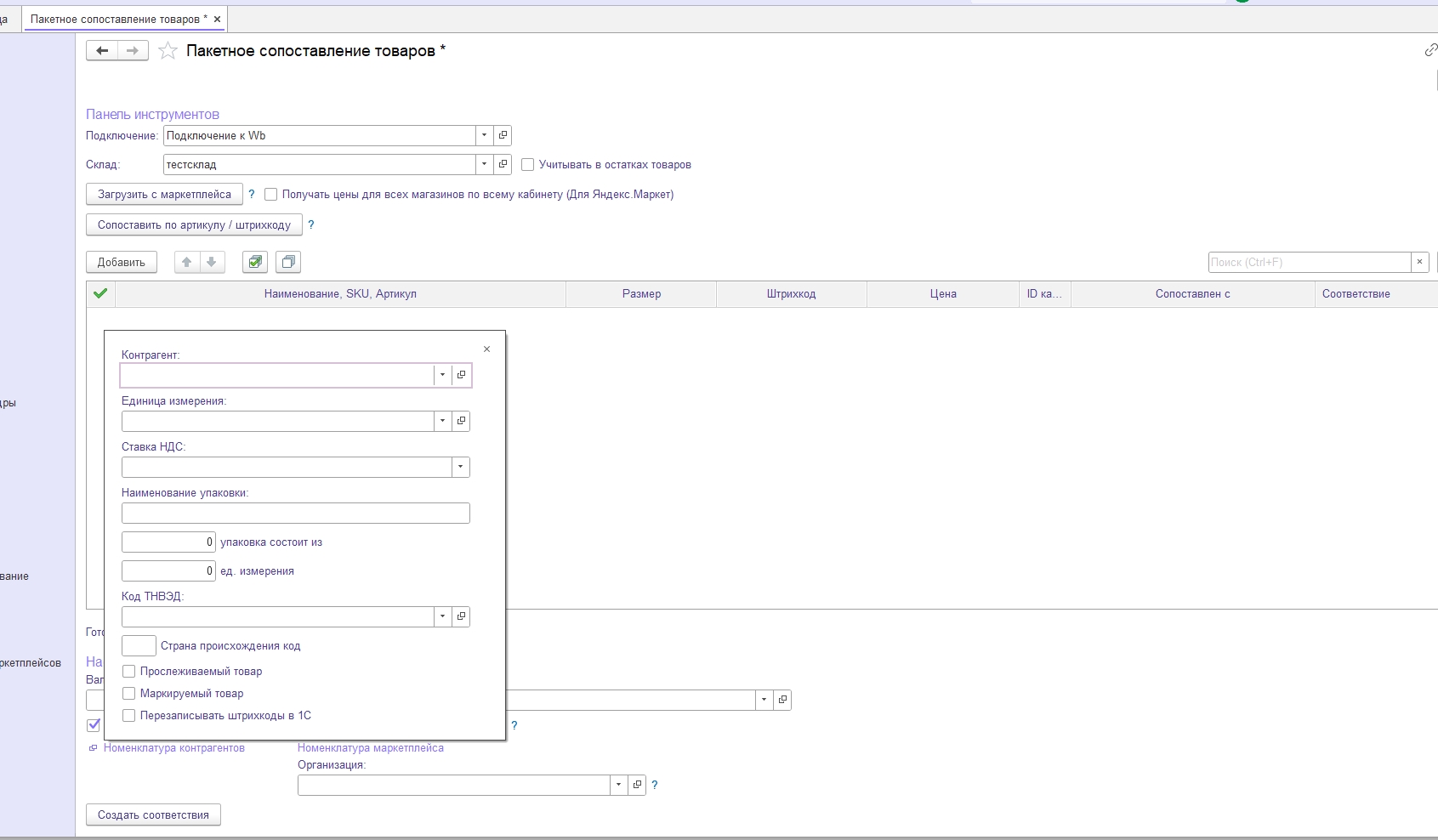
Task: Open the Подключение field's linked item icon
Action: (x=503, y=135)
